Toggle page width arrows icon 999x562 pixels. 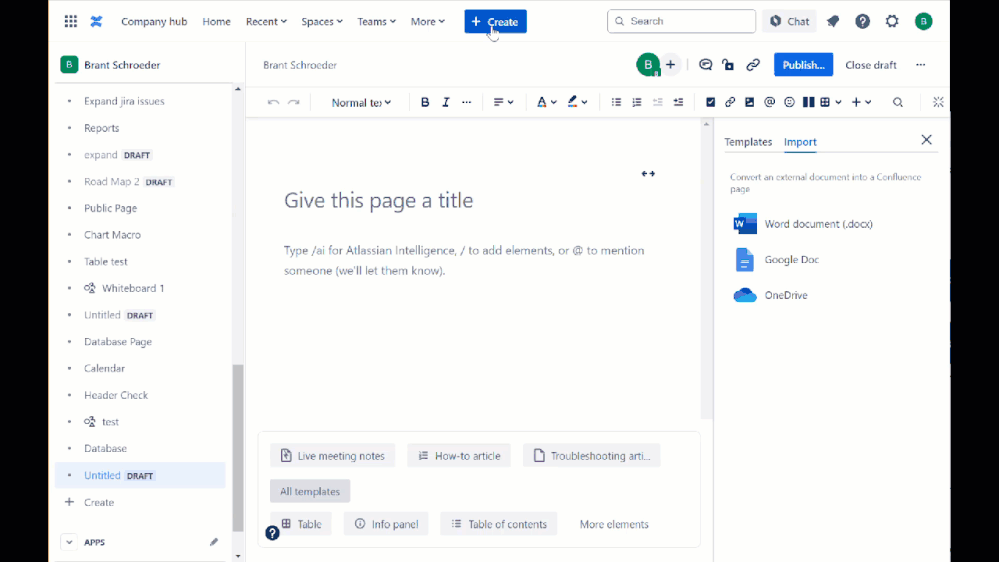coord(648,173)
